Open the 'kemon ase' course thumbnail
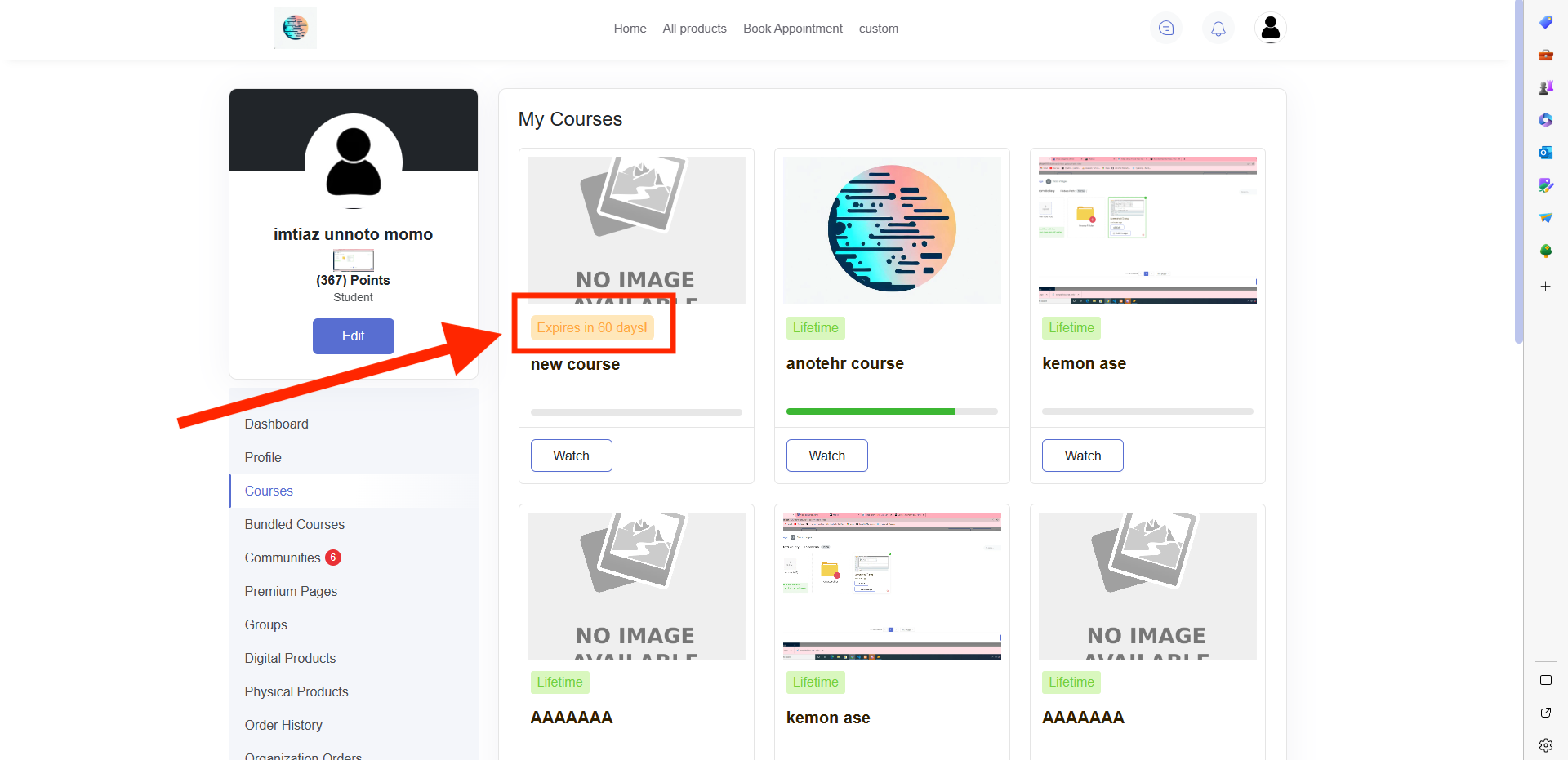The width and height of the screenshot is (1568, 760). [x=1147, y=230]
